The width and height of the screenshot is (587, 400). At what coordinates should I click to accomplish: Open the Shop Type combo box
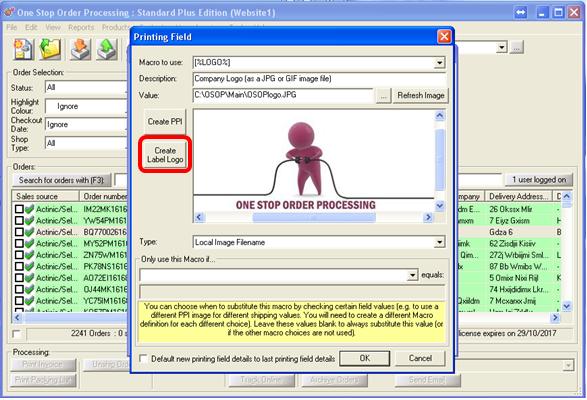pyautogui.click(x=87, y=143)
